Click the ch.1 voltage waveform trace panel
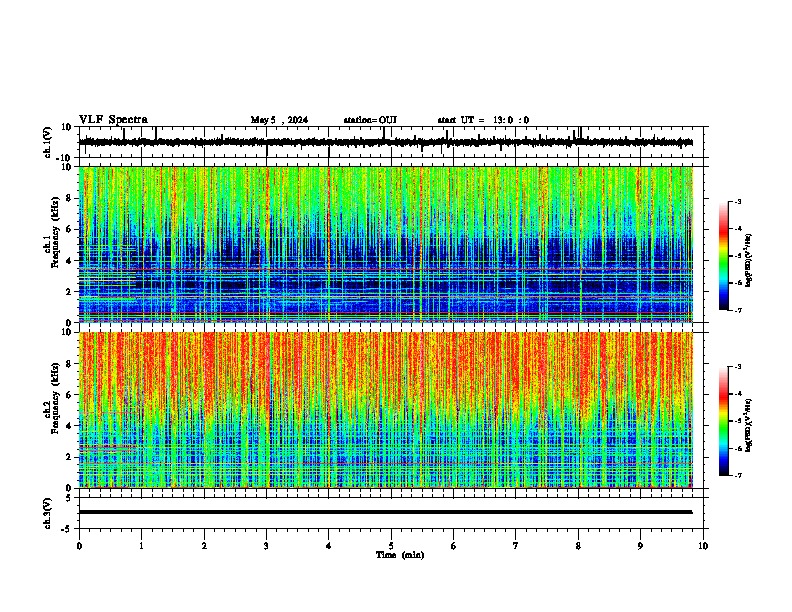 click(393, 142)
